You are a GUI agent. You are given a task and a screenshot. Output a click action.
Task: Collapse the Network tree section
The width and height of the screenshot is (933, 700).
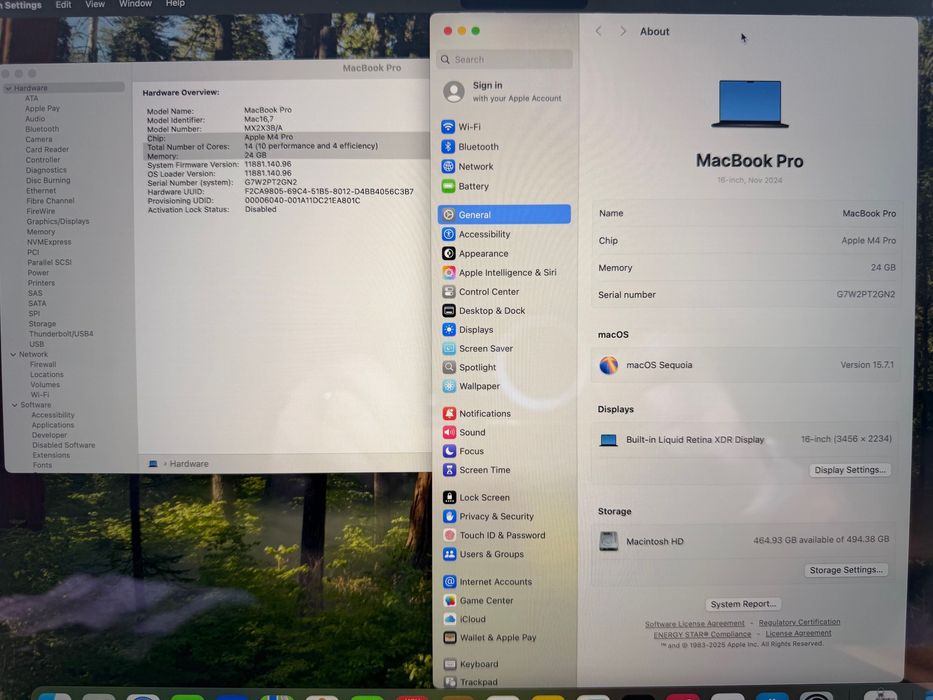13,355
